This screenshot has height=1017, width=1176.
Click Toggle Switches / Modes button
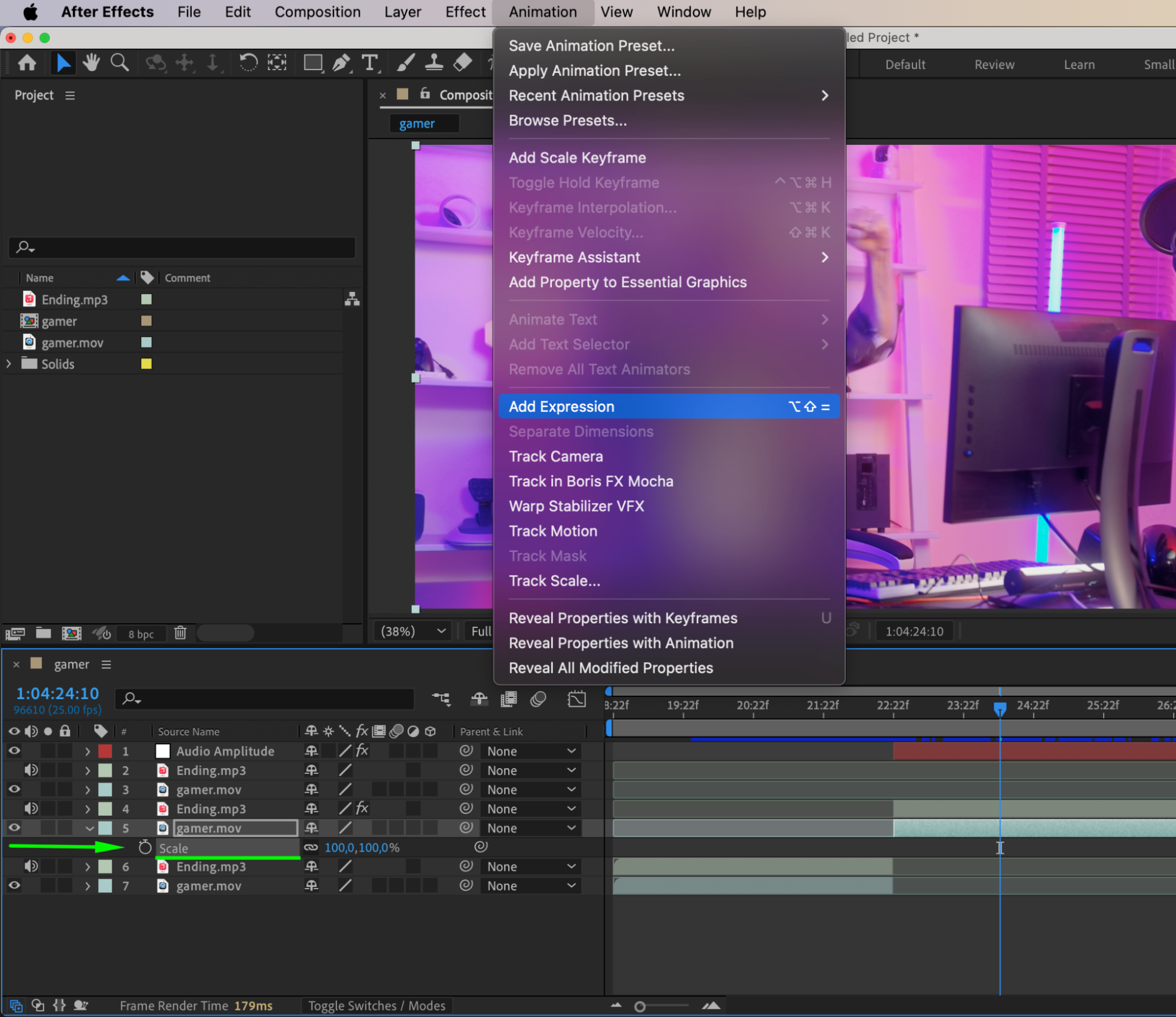coord(377,1006)
